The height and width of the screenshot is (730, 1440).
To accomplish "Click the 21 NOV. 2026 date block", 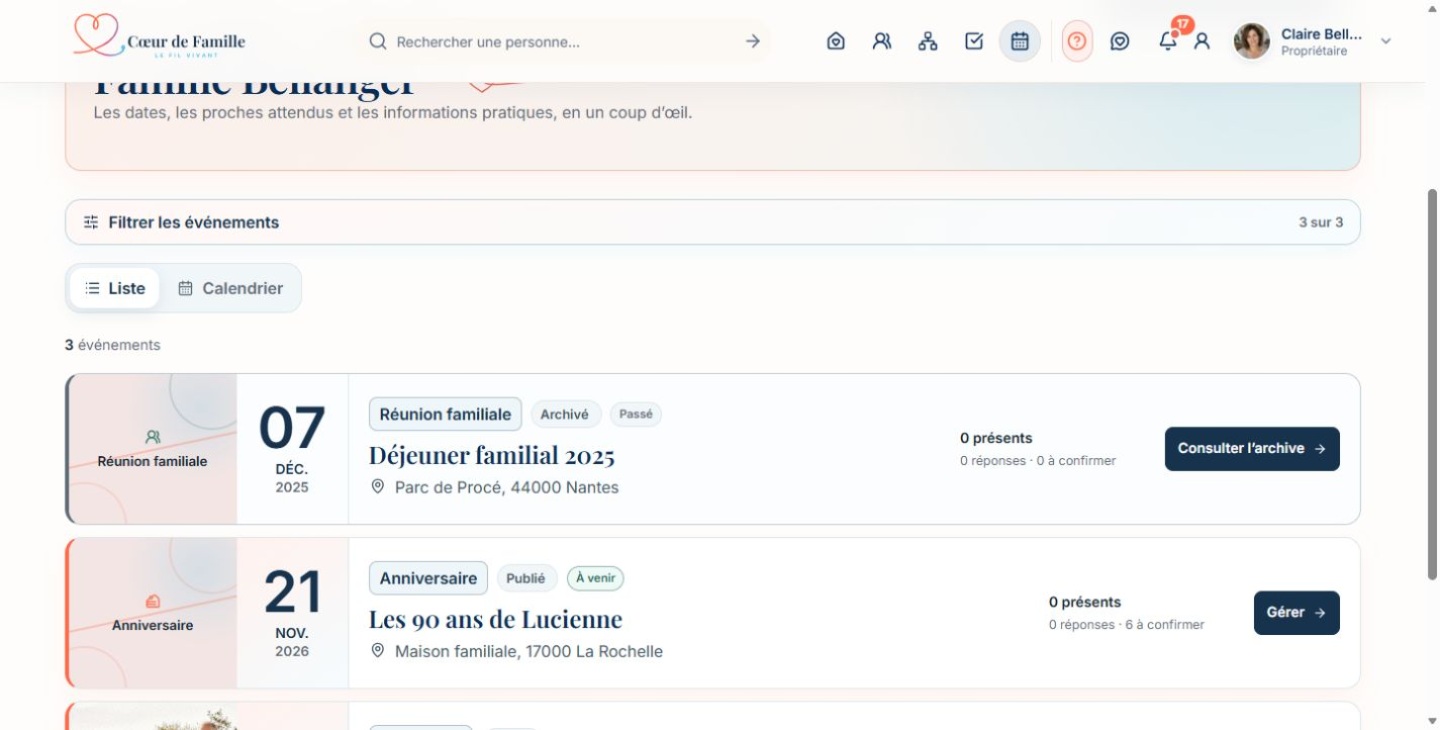I will (292, 613).
